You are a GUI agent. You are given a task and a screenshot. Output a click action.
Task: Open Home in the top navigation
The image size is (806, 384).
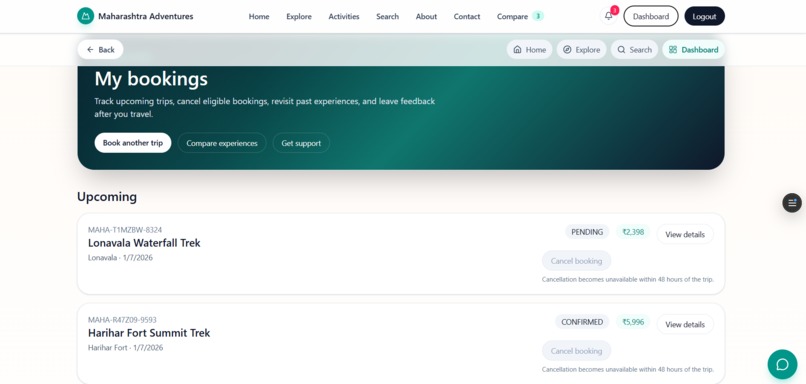[259, 16]
